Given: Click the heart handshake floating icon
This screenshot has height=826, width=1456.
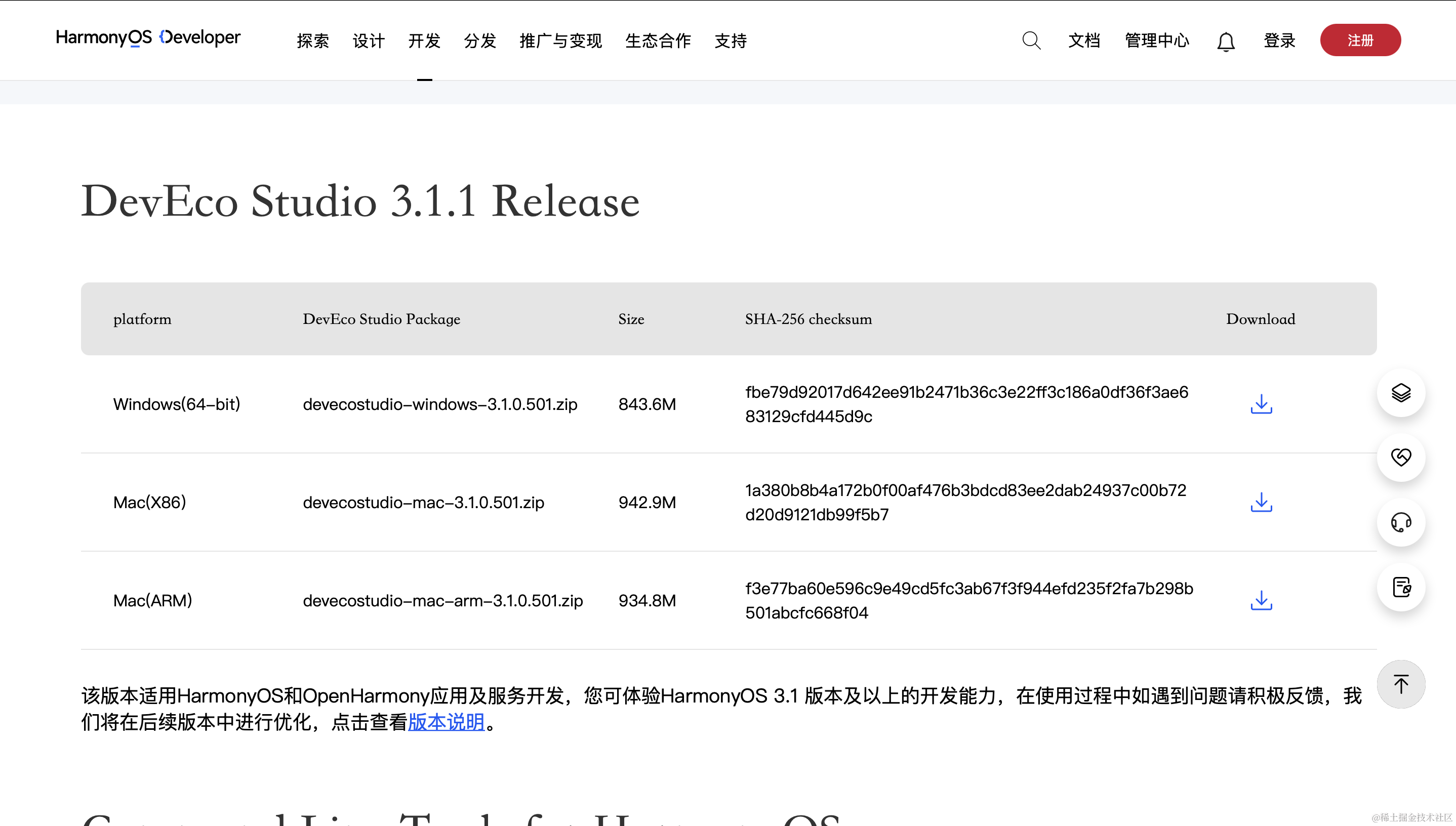Looking at the screenshot, I should [x=1400, y=457].
